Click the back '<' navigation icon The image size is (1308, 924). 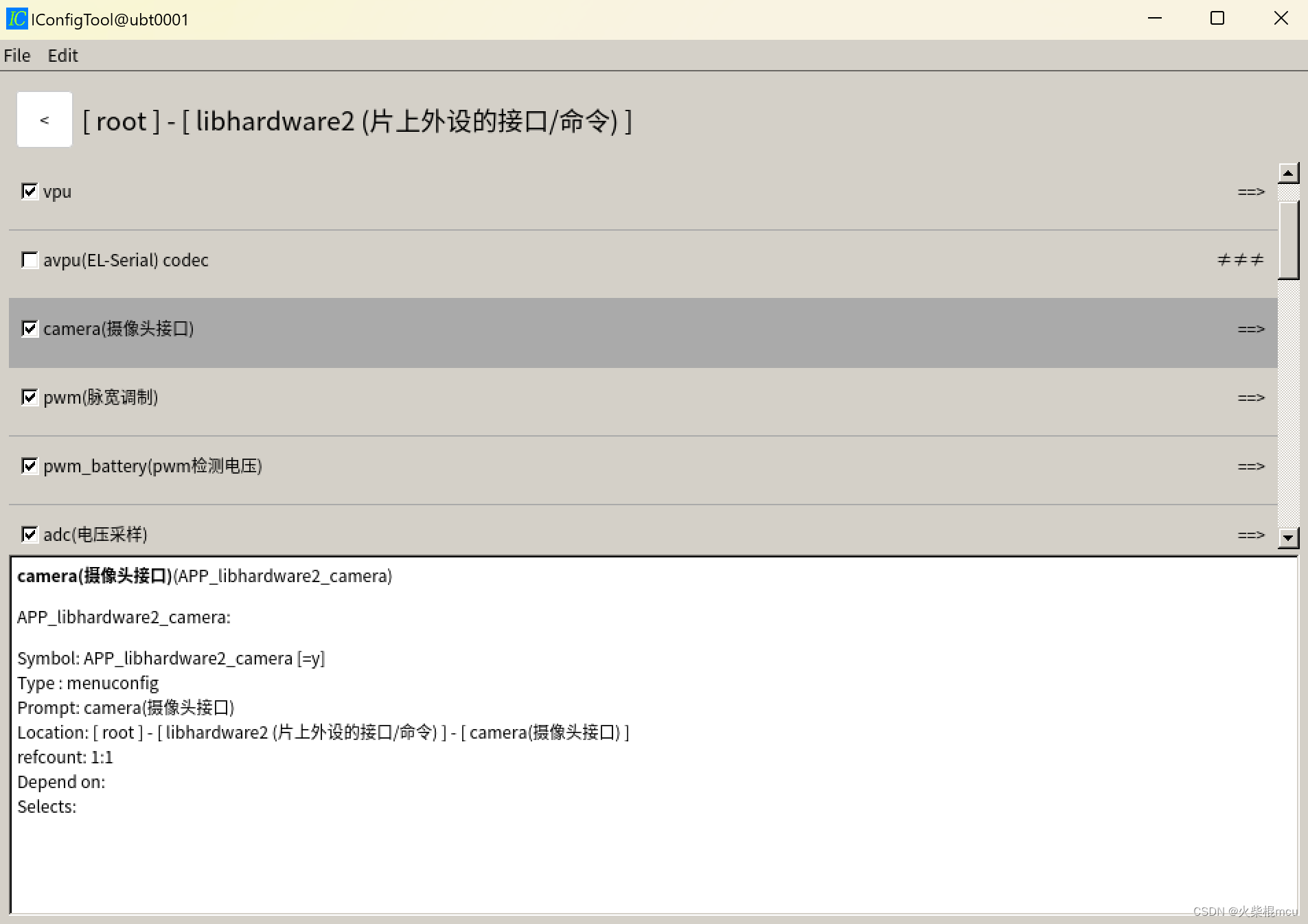(44, 119)
